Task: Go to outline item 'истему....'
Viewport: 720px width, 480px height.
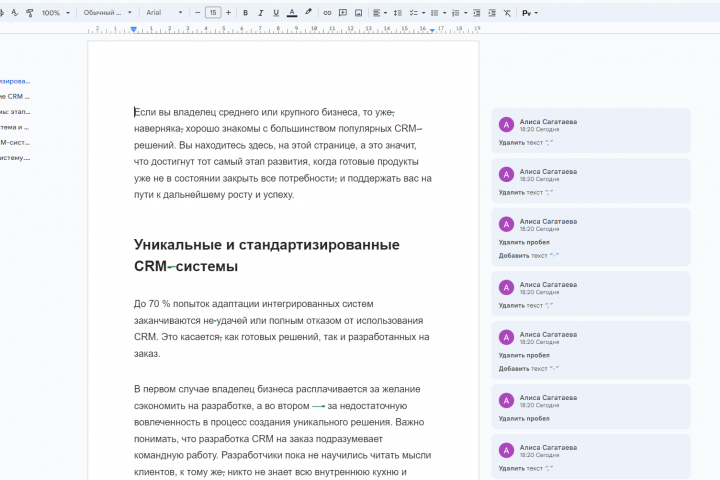Action: (15, 158)
